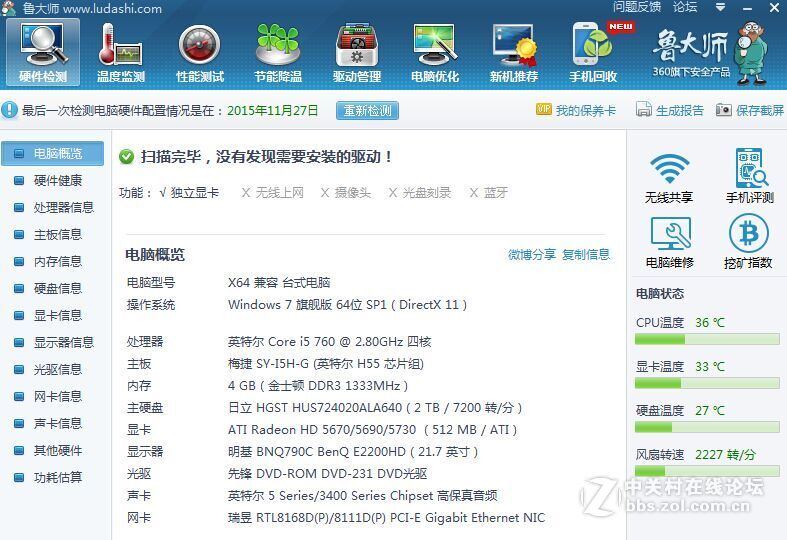Click the 蓝牙 feature indicator
This screenshot has height=540, width=787.
[489, 193]
